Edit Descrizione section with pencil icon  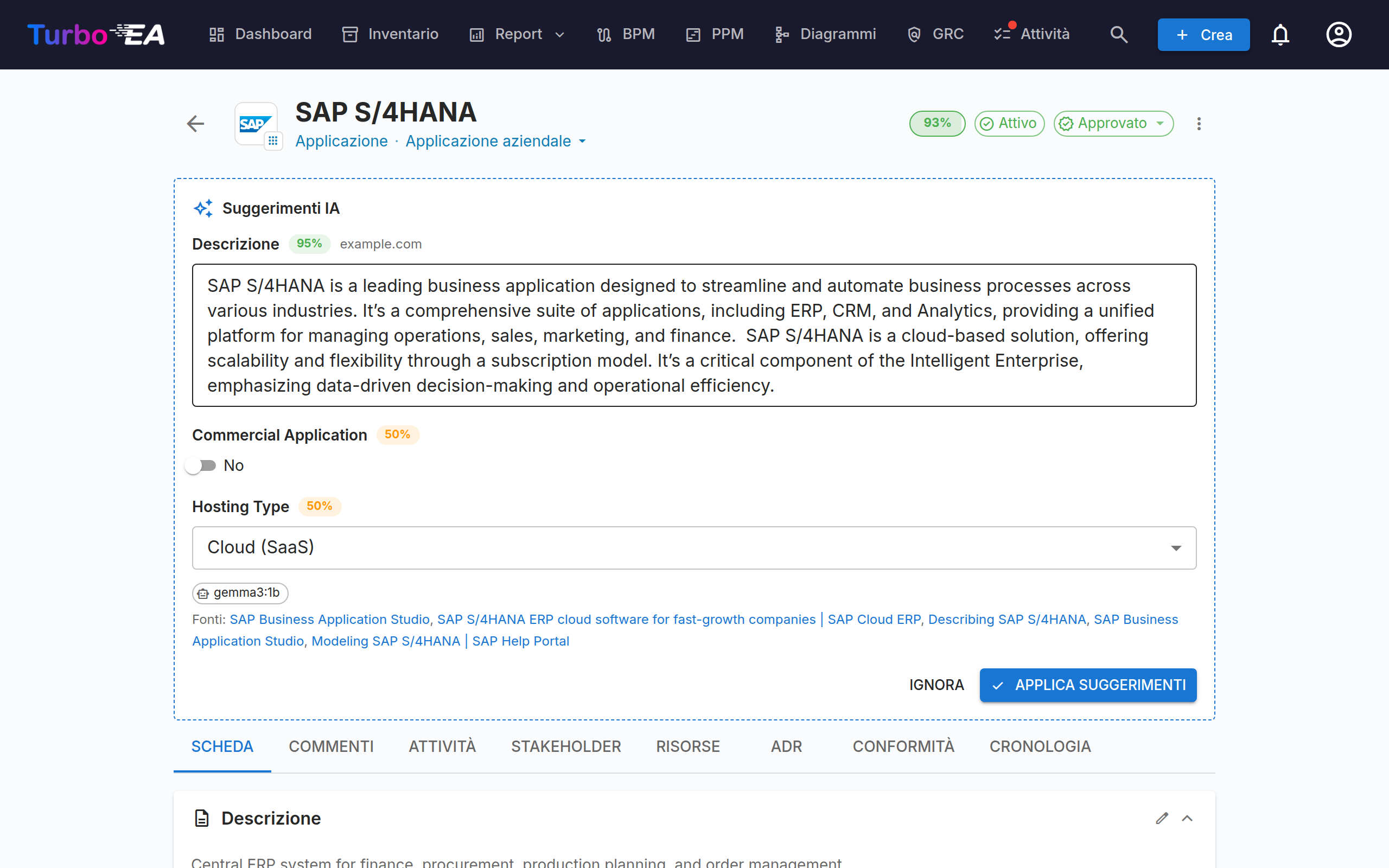tap(1162, 818)
